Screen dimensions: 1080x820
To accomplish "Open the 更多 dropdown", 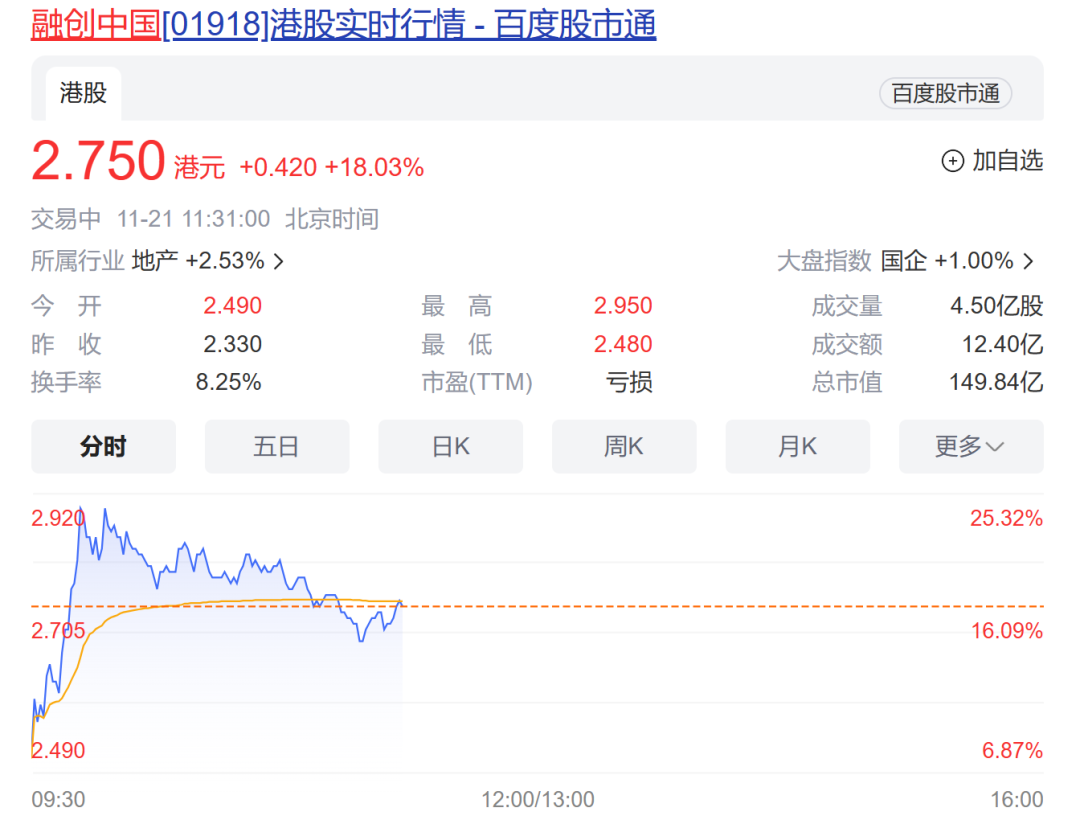I will (x=971, y=446).
